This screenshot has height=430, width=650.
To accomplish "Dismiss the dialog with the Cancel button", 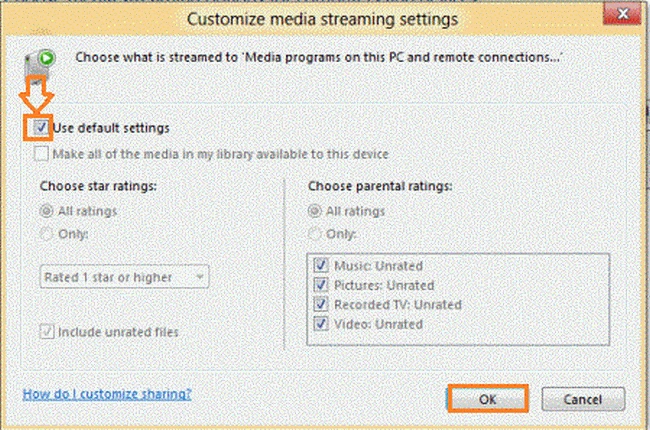I will (583, 399).
